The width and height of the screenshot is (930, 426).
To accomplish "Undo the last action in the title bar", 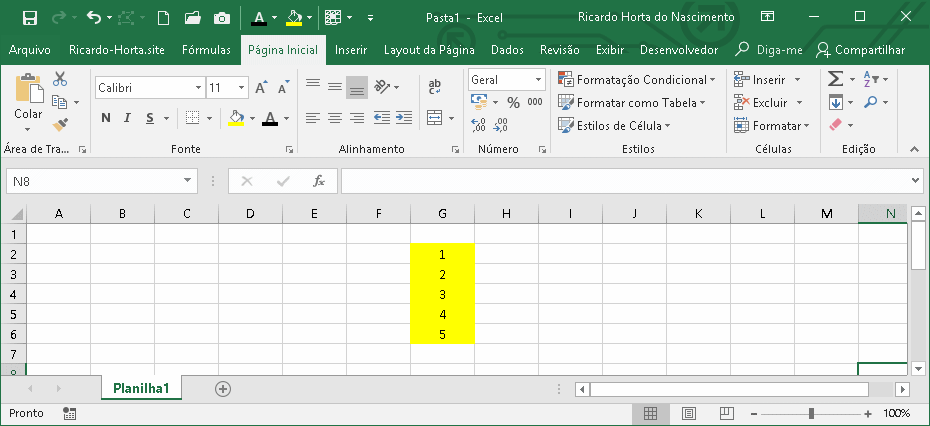I will tap(94, 18).
